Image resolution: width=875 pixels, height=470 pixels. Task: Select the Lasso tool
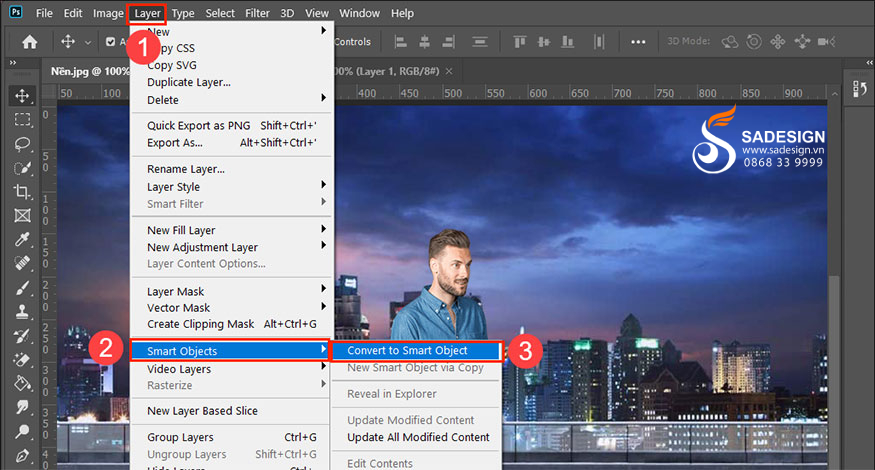[x=22, y=144]
